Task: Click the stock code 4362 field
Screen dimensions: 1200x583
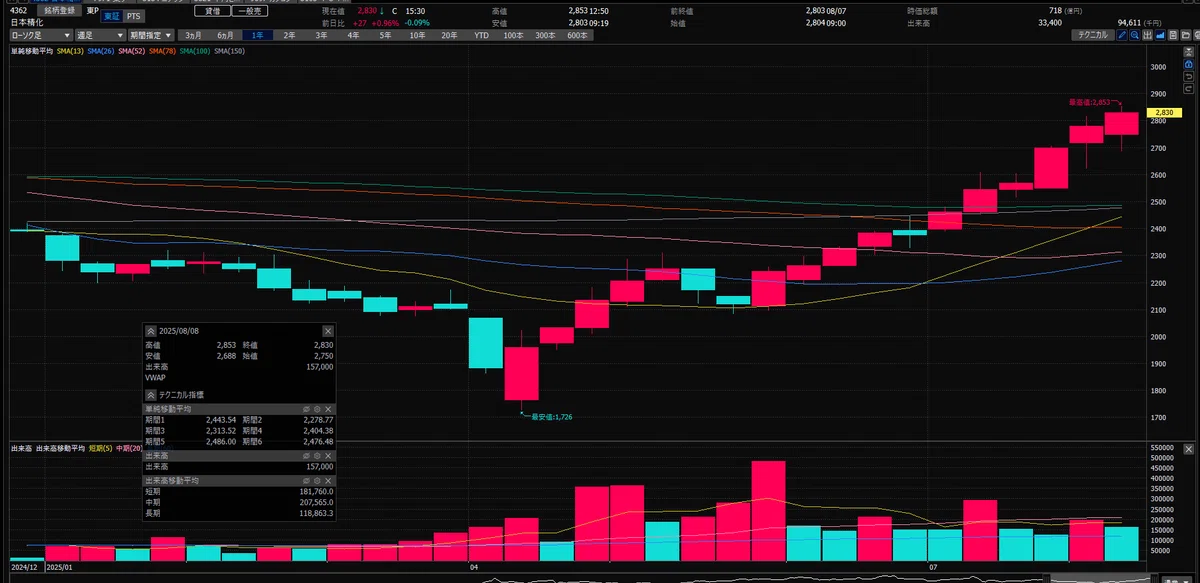Action: 18,10
